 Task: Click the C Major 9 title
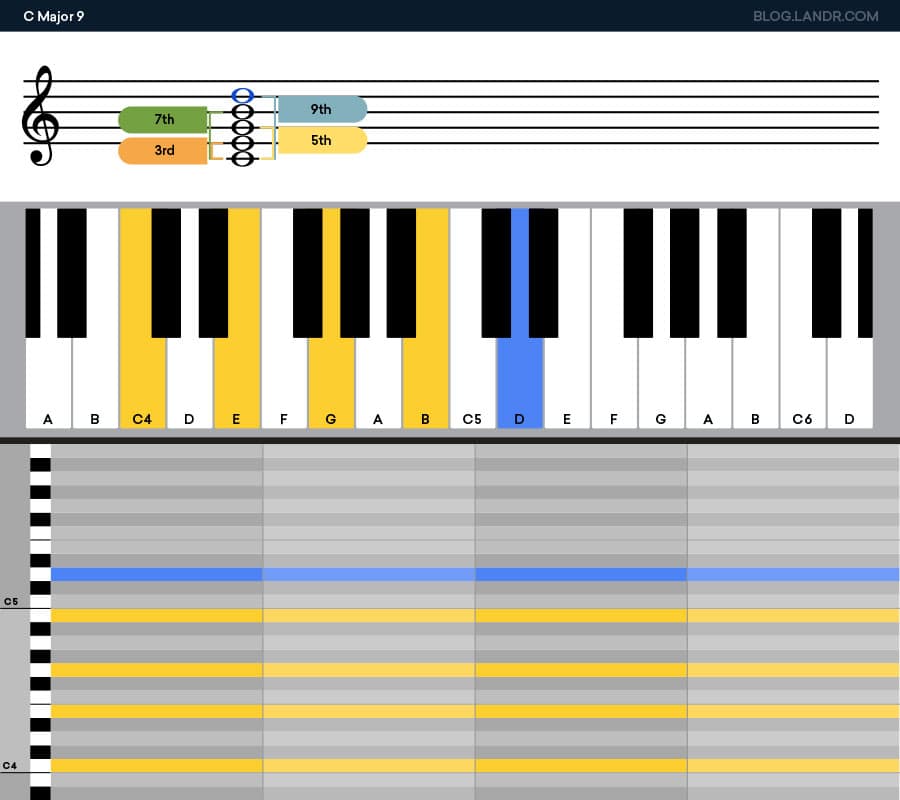pos(53,16)
